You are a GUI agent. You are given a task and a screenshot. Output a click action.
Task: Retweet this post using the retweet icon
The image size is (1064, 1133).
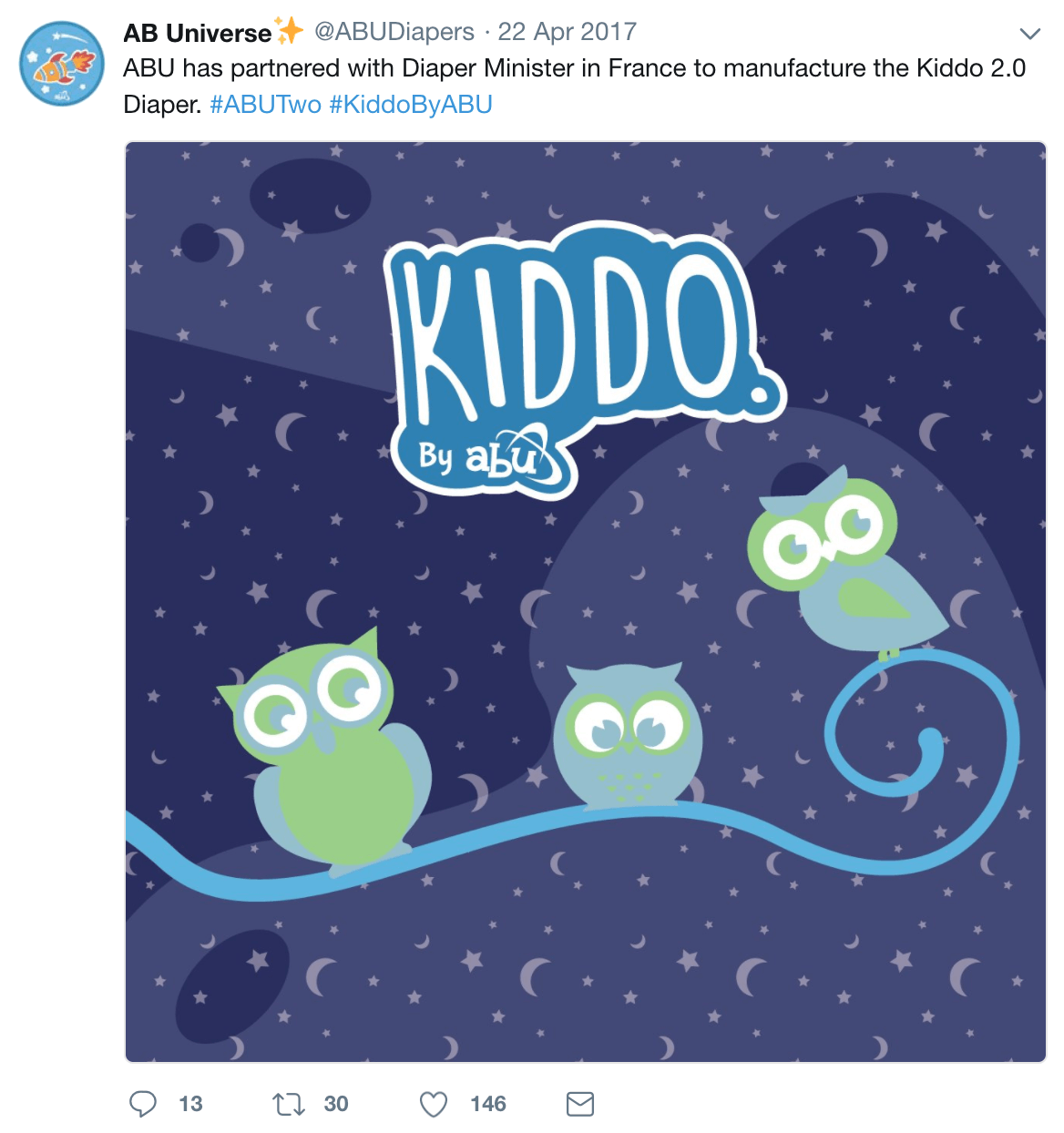[x=289, y=1104]
